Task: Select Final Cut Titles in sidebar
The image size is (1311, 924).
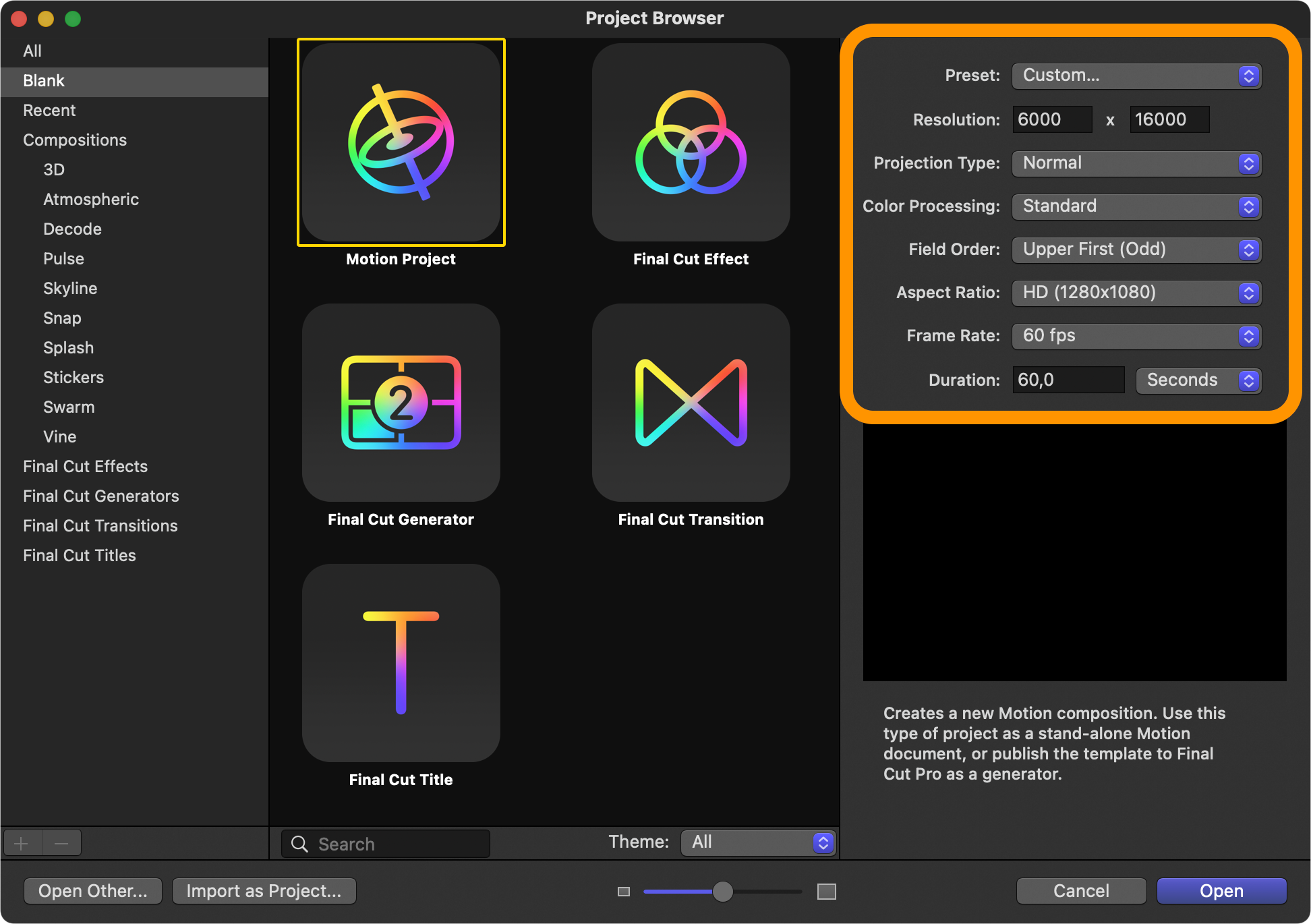Action: (x=134, y=556)
